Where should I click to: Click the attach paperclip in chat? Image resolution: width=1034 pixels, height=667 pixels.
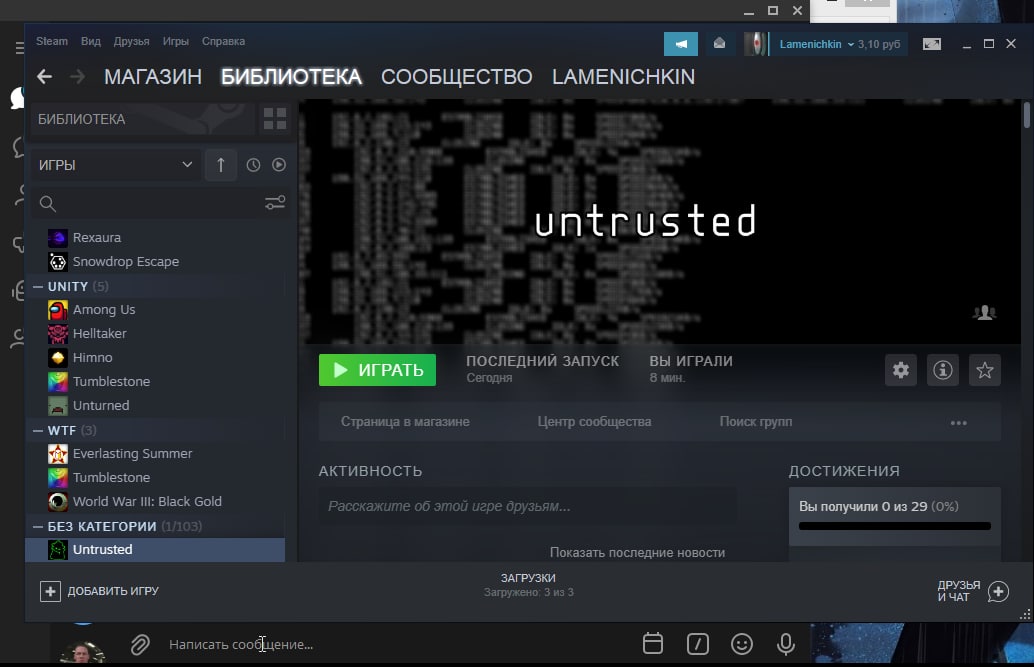(140, 645)
